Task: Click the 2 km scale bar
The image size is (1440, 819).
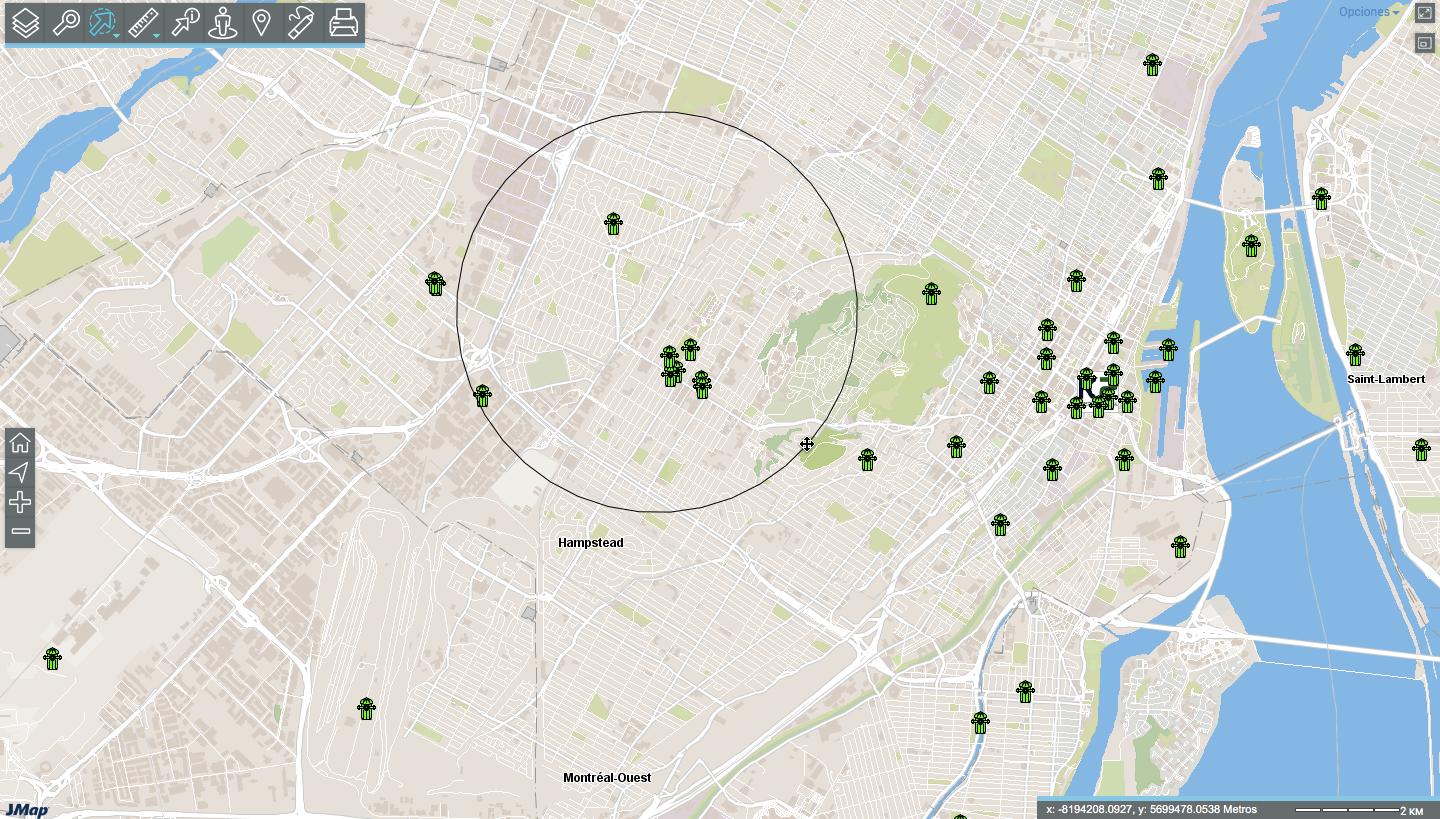Action: click(x=1359, y=809)
